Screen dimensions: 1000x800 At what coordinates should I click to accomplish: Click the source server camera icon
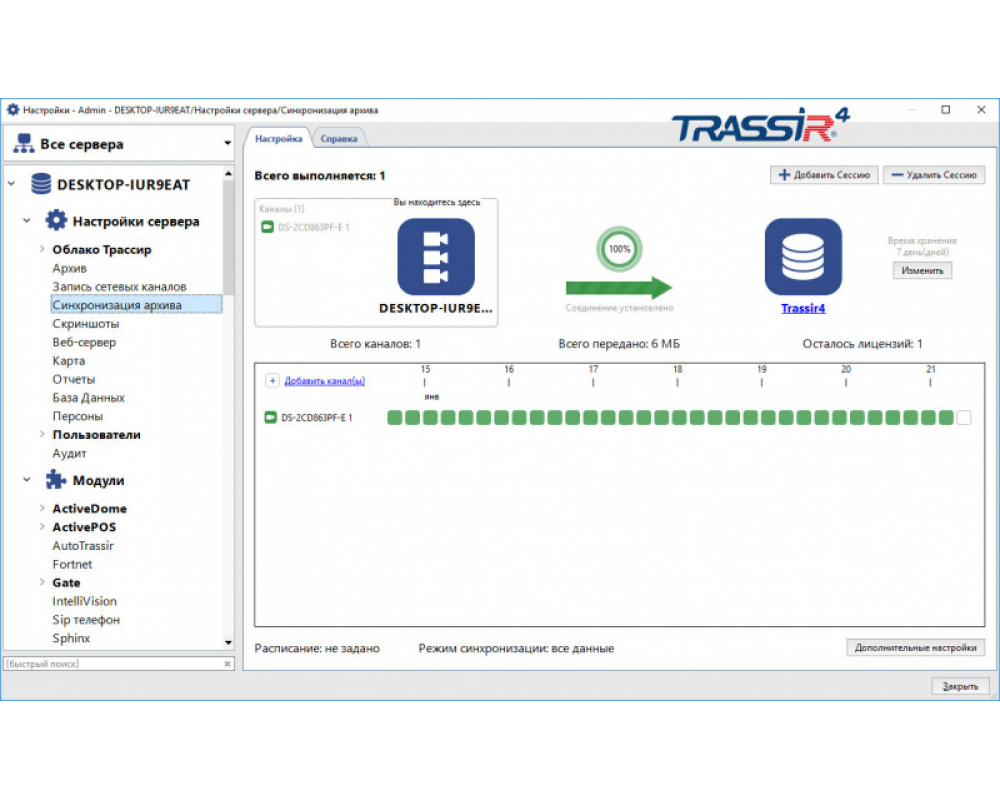(x=436, y=257)
